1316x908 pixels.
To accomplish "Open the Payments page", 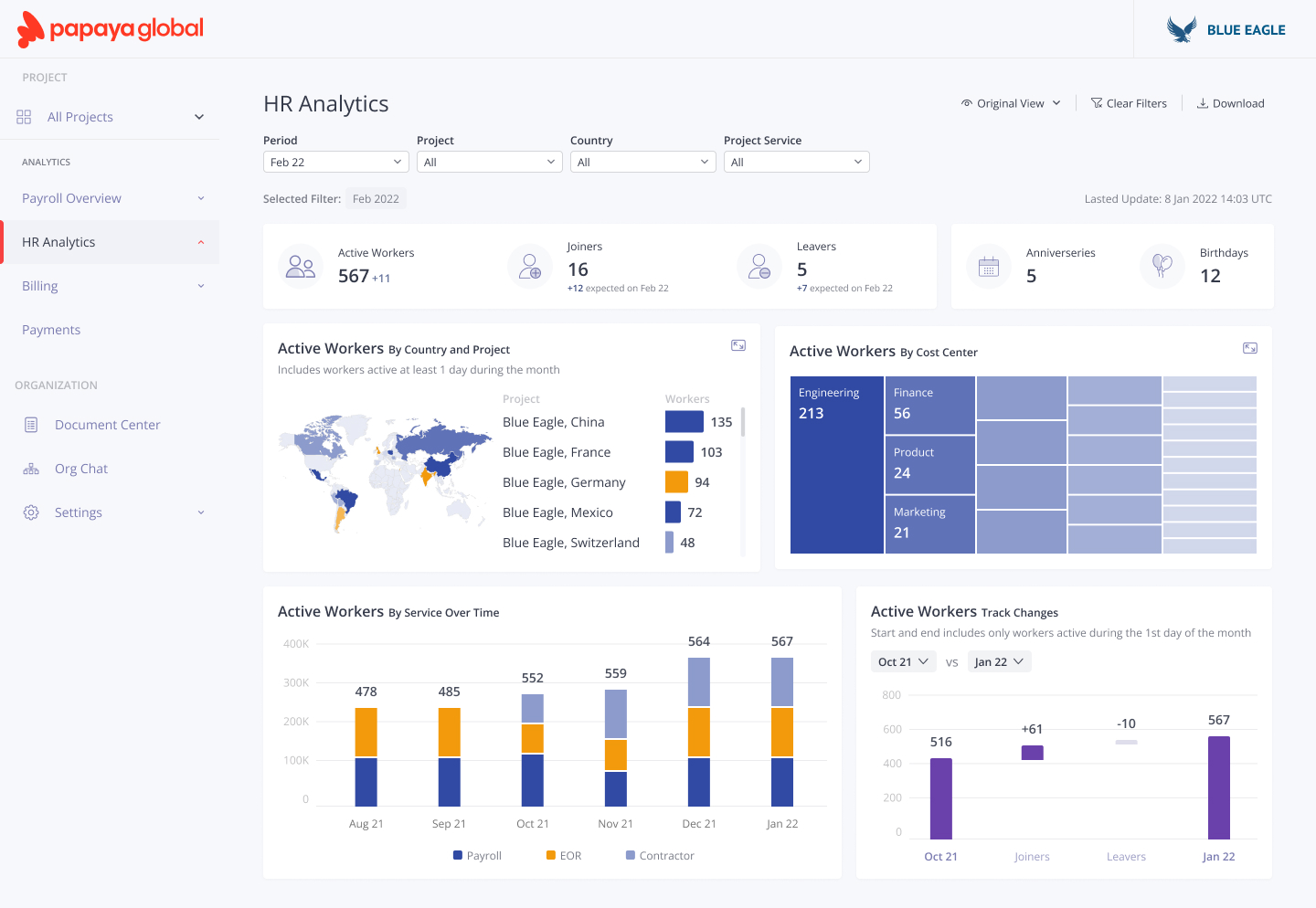I will click(50, 329).
